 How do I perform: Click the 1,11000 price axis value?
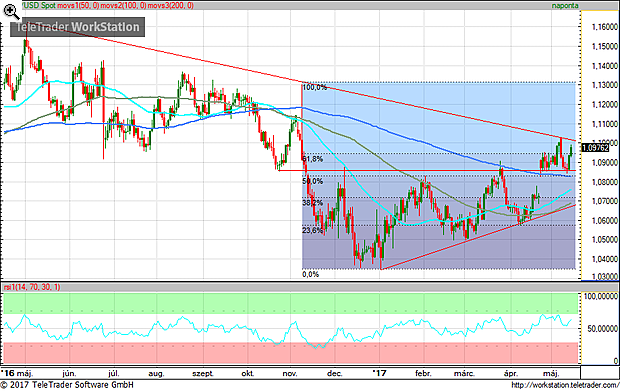(605, 124)
